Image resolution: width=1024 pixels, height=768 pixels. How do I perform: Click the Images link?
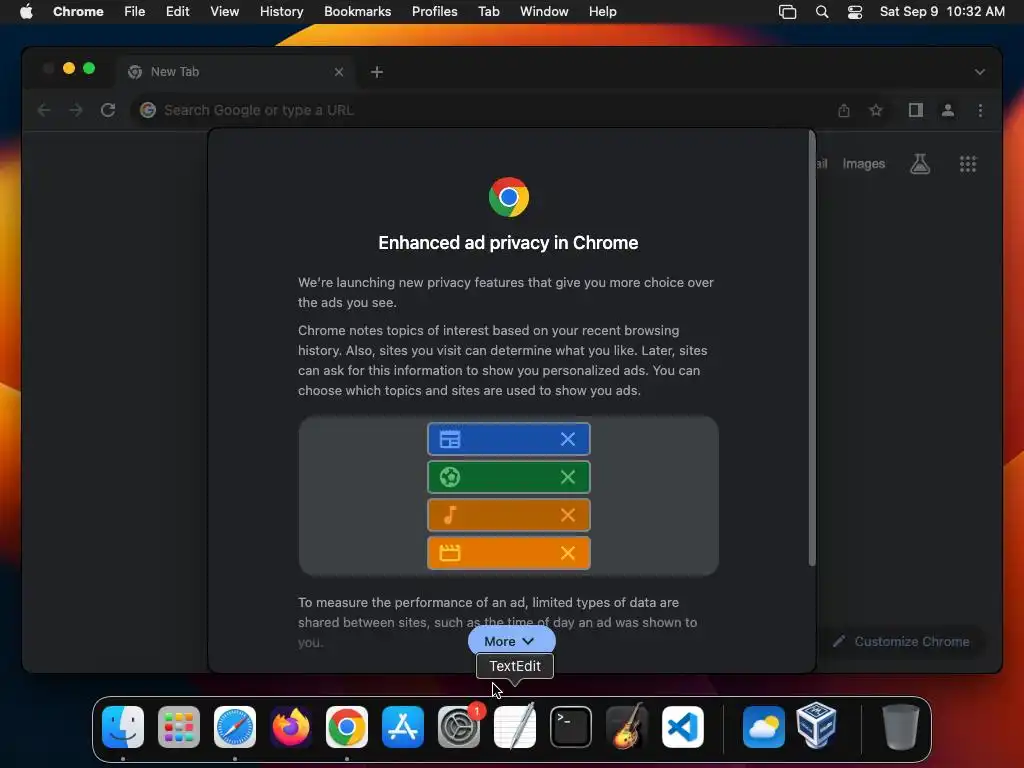coord(863,164)
